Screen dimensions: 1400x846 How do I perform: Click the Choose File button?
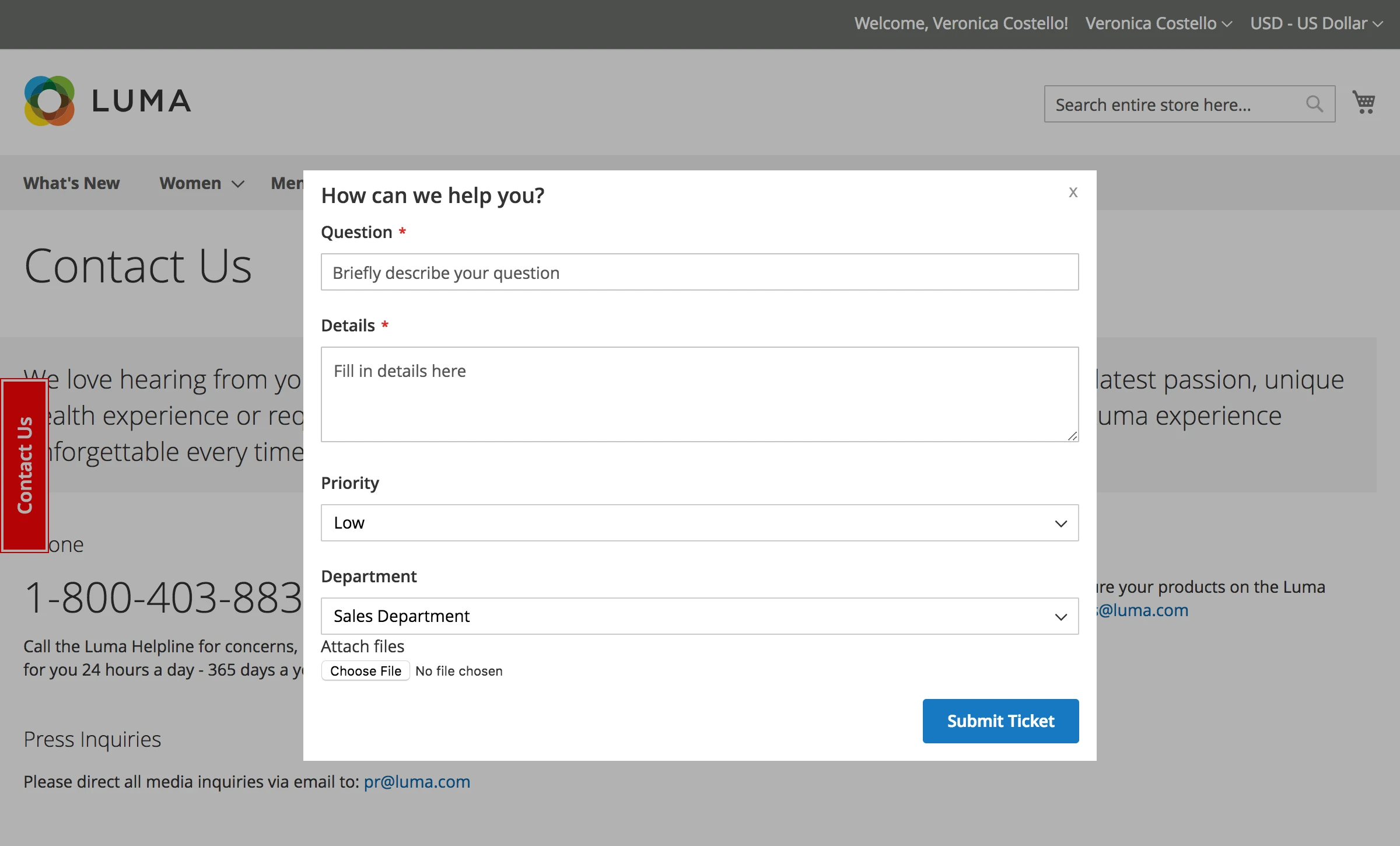pyautogui.click(x=366, y=671)
